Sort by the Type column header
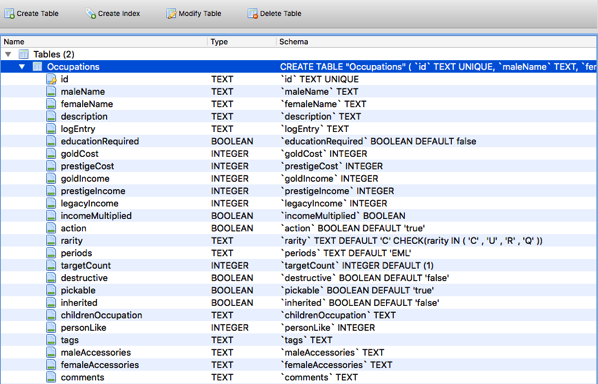This screenshot has height=384, width=598. point(242,42)
